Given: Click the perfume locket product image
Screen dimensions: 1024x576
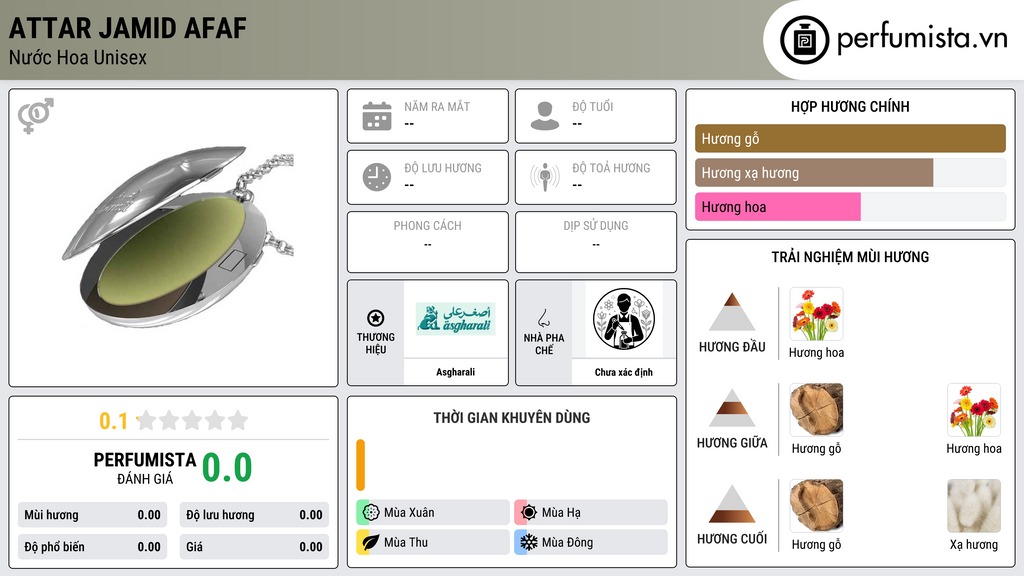Looking at the screenshot, I should coord(180,236).
